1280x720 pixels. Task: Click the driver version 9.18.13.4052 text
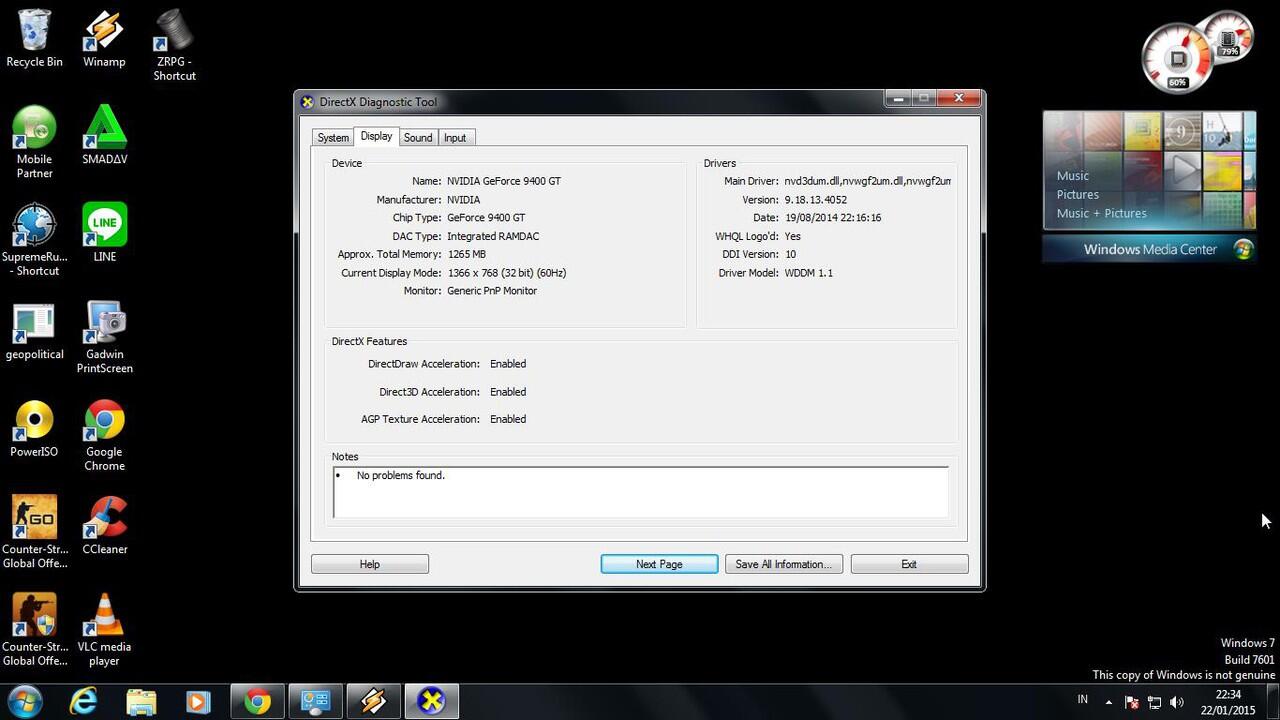coord(815,199)
